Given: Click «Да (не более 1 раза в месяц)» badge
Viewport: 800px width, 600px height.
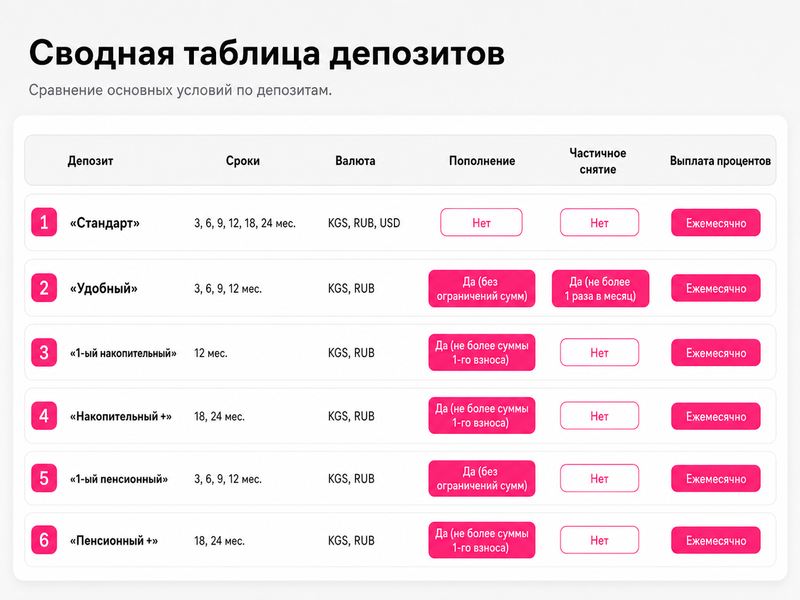Looking at the screenshot, I should 600,289.
